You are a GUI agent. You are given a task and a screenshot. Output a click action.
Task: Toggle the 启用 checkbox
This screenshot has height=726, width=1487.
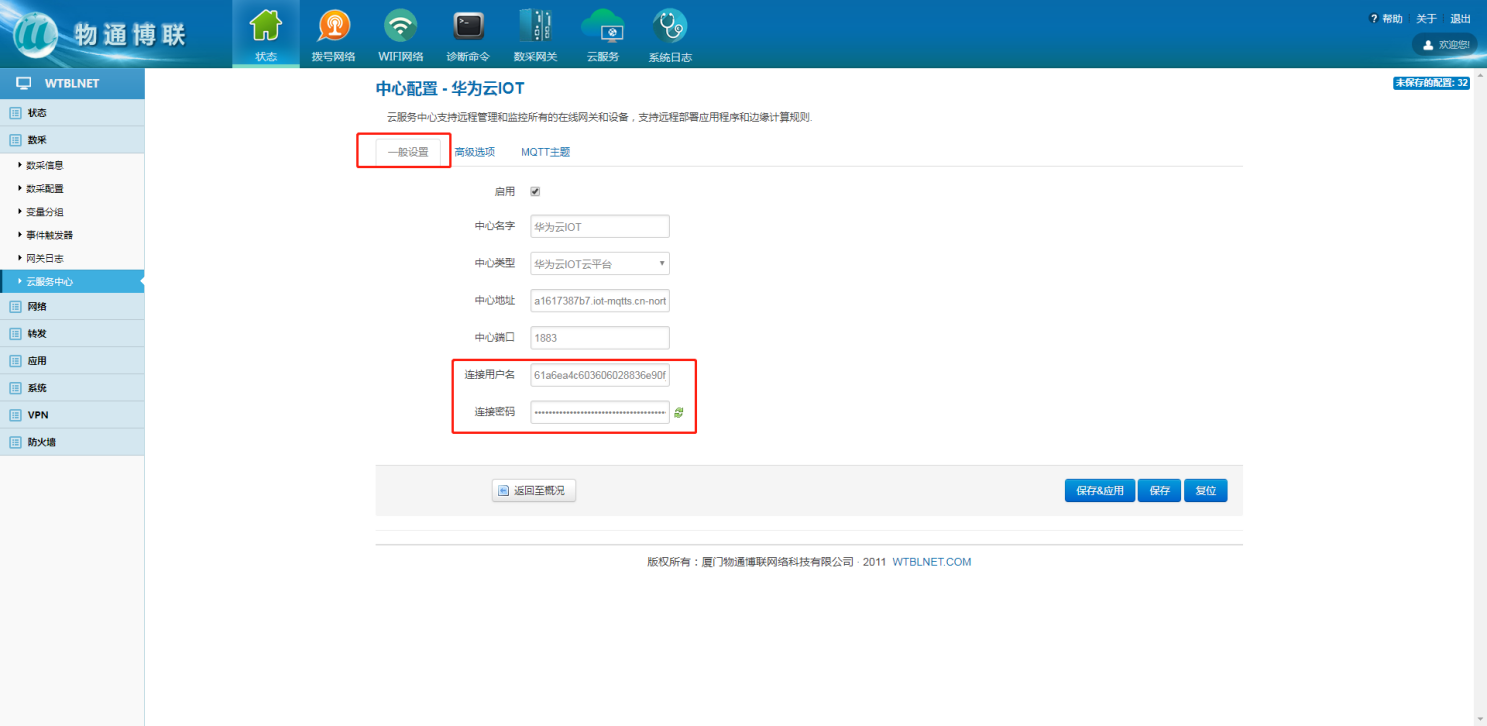tap(535, 191)
